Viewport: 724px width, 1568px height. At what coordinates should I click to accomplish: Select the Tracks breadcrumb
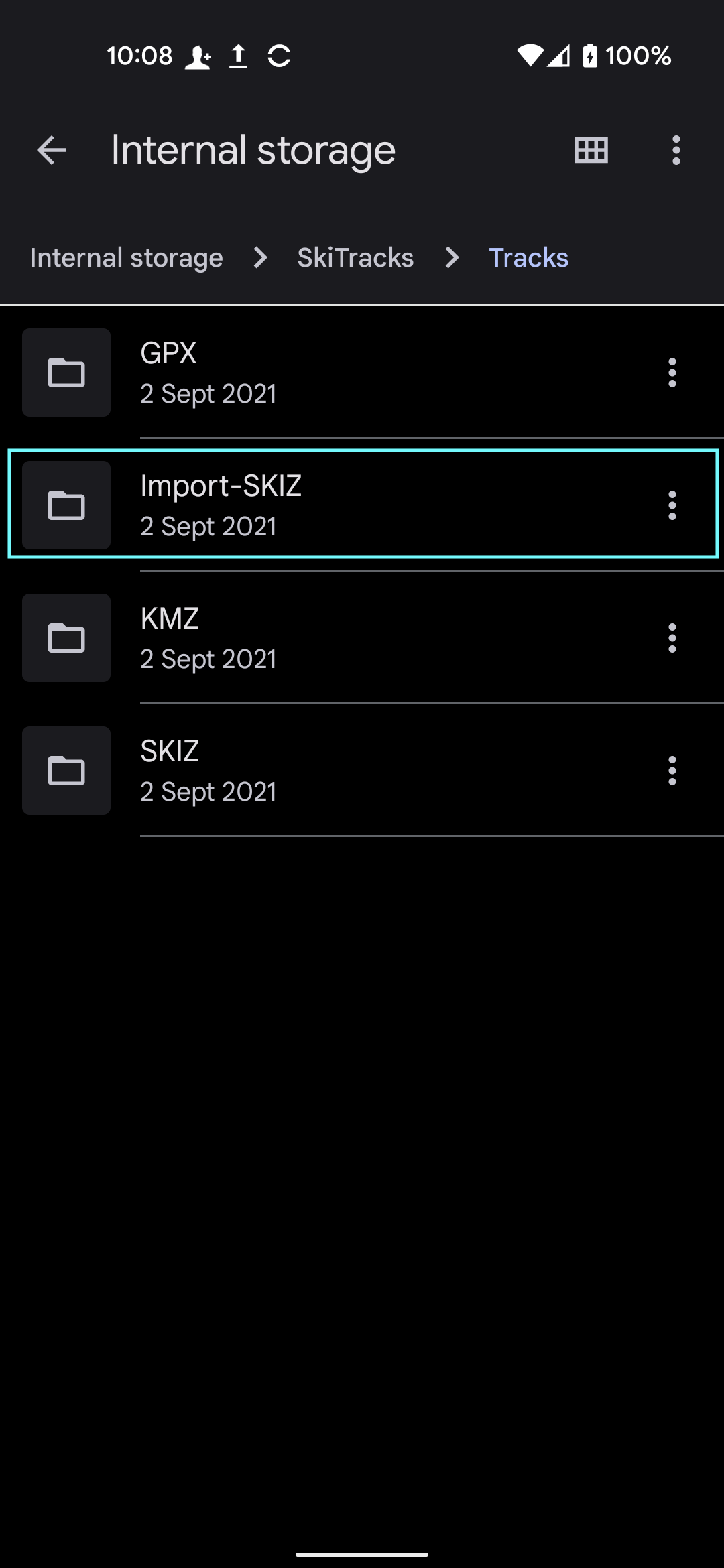pos(528,258)
